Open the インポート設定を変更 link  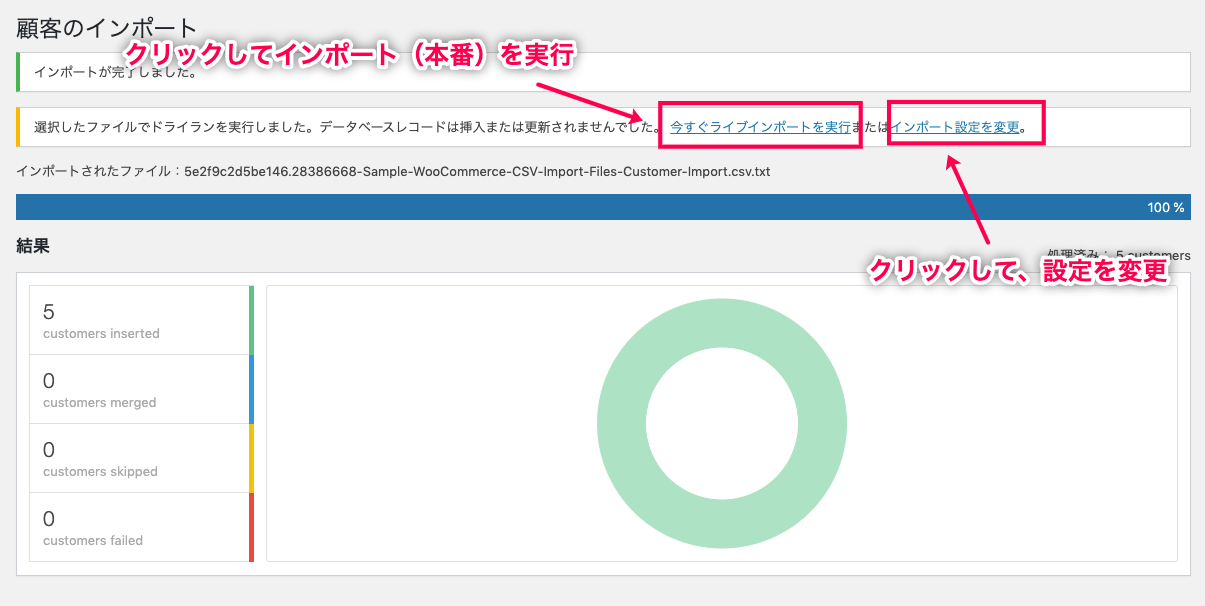pyautogui.click(x=955, y=127)
